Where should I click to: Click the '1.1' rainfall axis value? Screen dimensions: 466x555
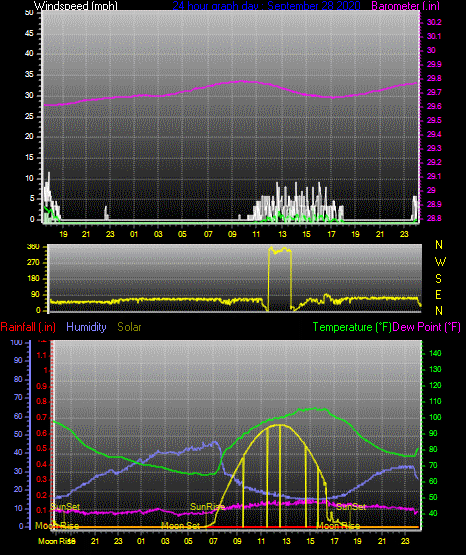pos(42,355)
